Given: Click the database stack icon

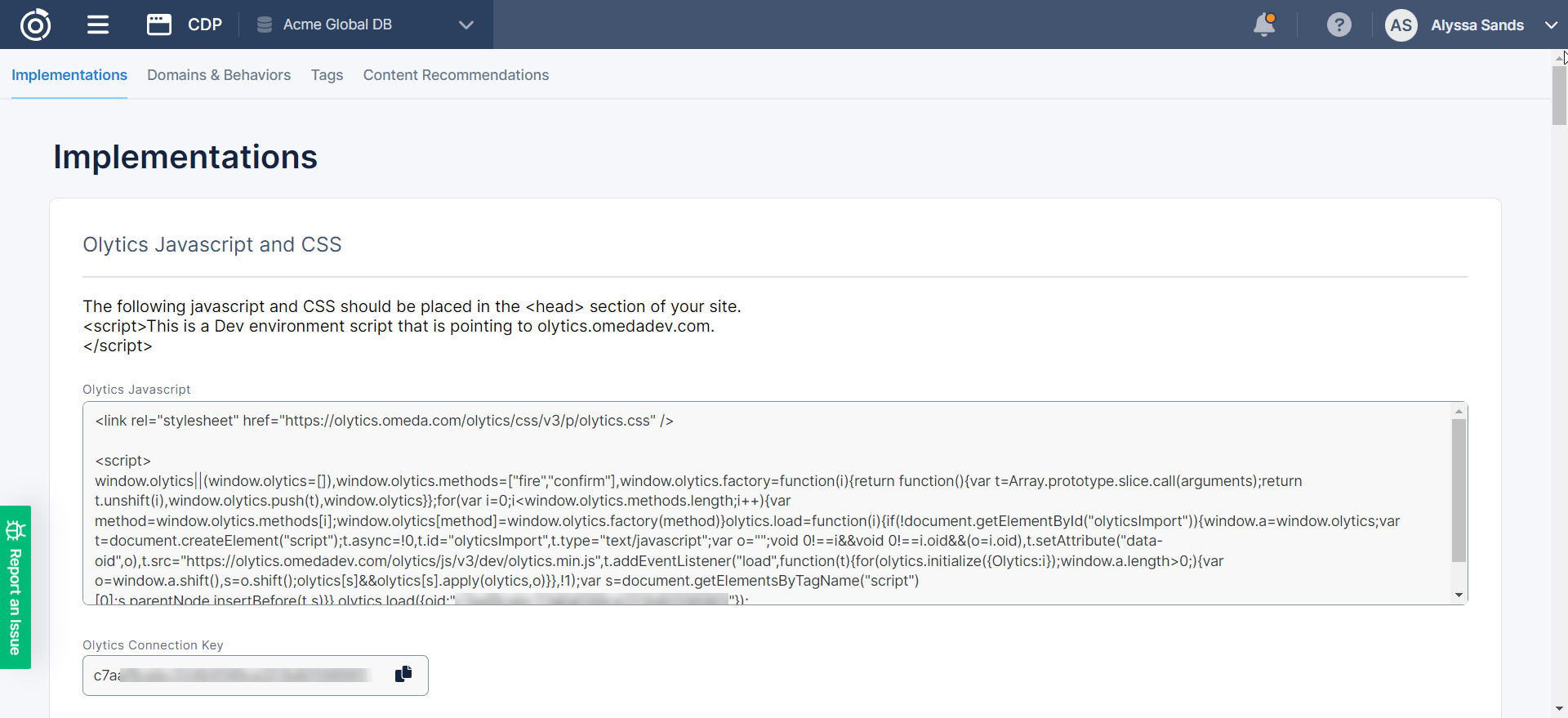Looking at the screenshot, I should [x=264, y=25].
